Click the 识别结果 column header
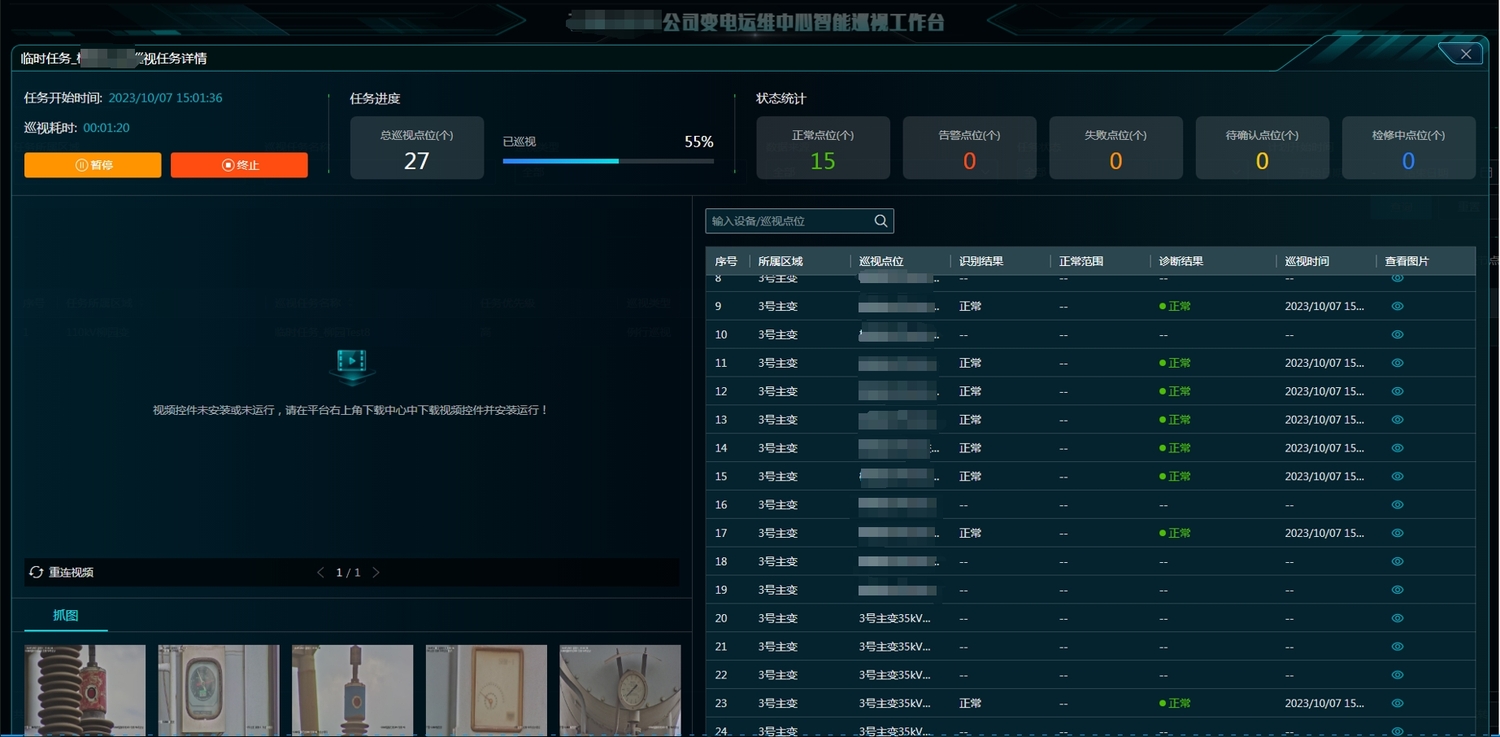 click(981, 261)
